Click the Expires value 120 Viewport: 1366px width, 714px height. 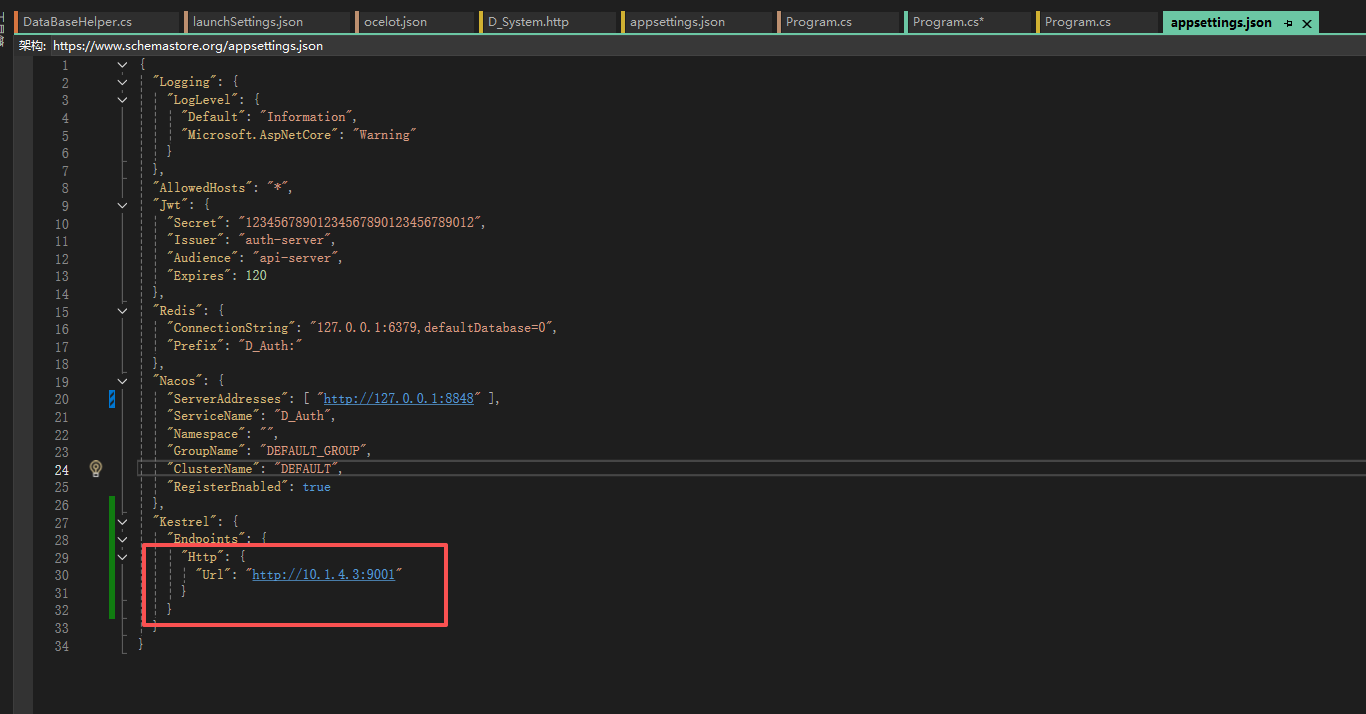[256, 276]
